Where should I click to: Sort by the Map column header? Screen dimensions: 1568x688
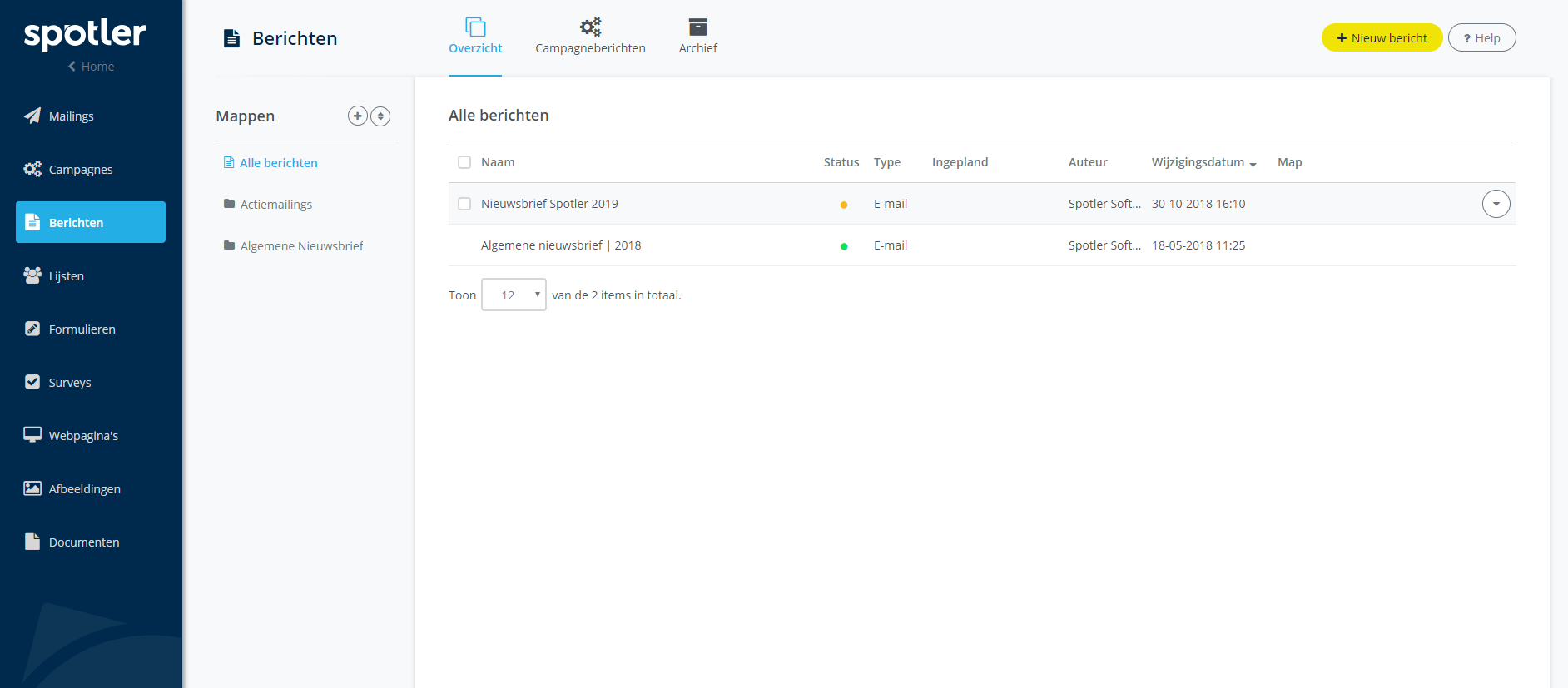[x=1290, y=162]
